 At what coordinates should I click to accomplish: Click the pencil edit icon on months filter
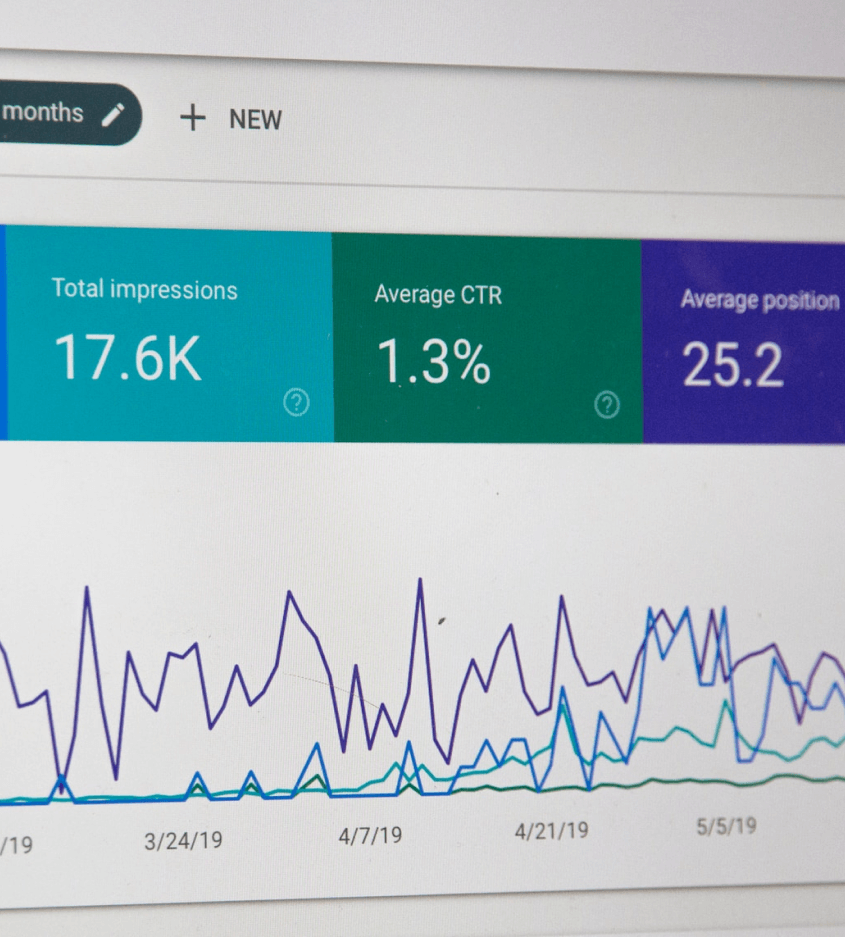click(113, 114)
